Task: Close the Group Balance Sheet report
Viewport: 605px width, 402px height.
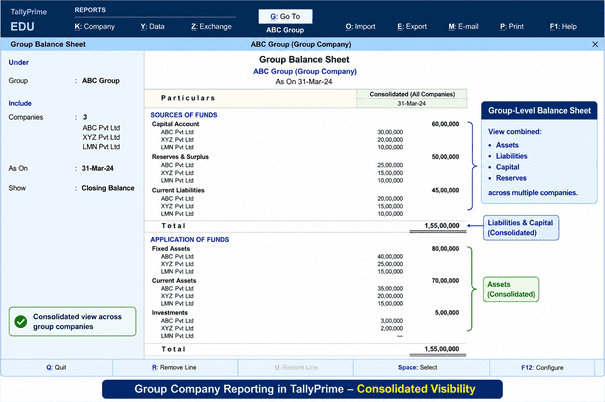Action: point(595,44)
